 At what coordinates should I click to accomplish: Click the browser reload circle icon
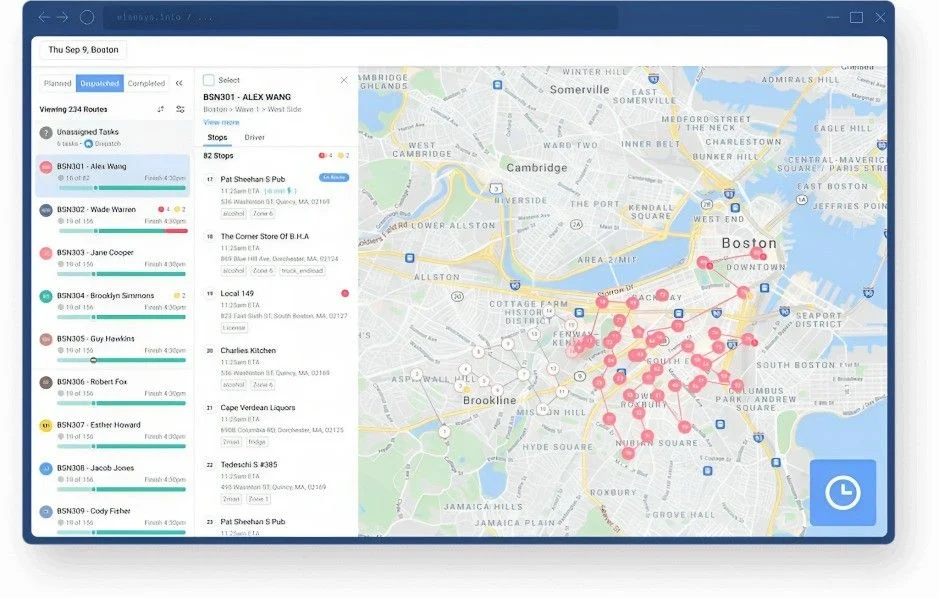(x=87, y=17)
